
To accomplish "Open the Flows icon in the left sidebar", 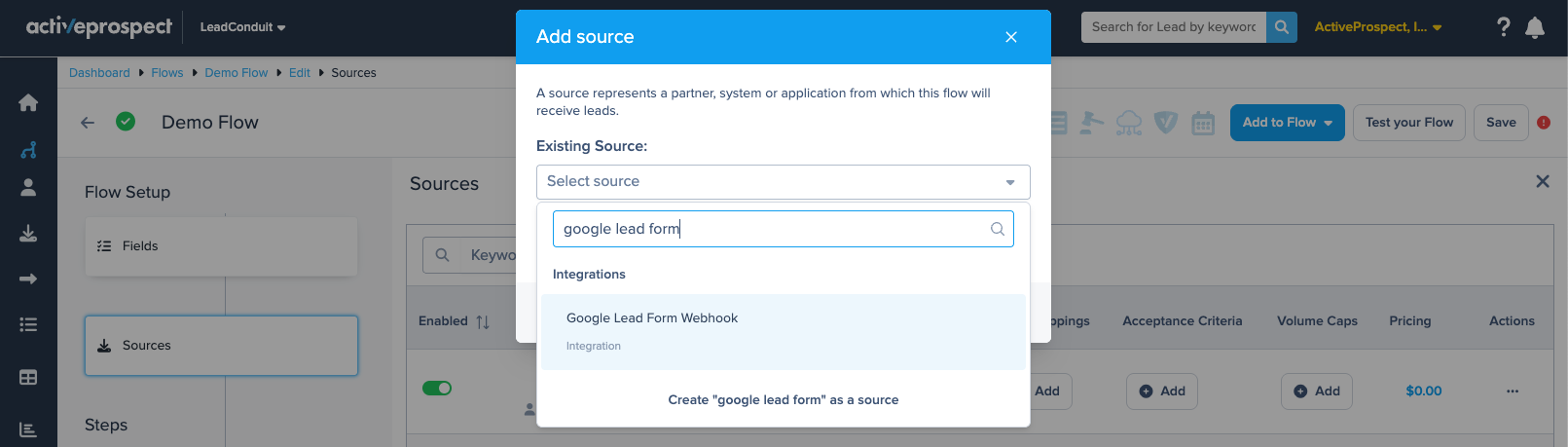I will coord(28,150).
